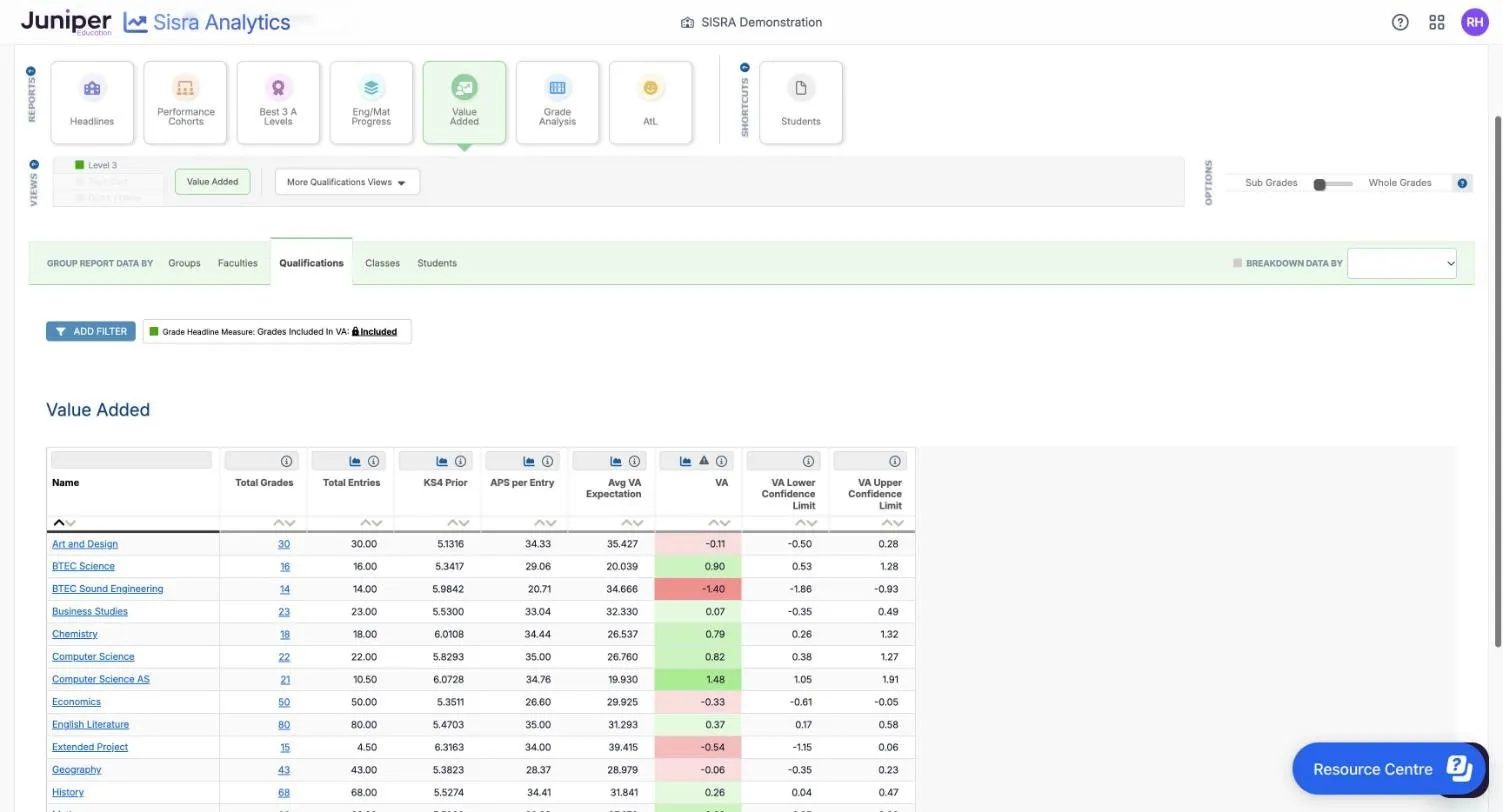
Task: Click the Name column filter field
Action: pyautogui.click(x=131, y=460)
